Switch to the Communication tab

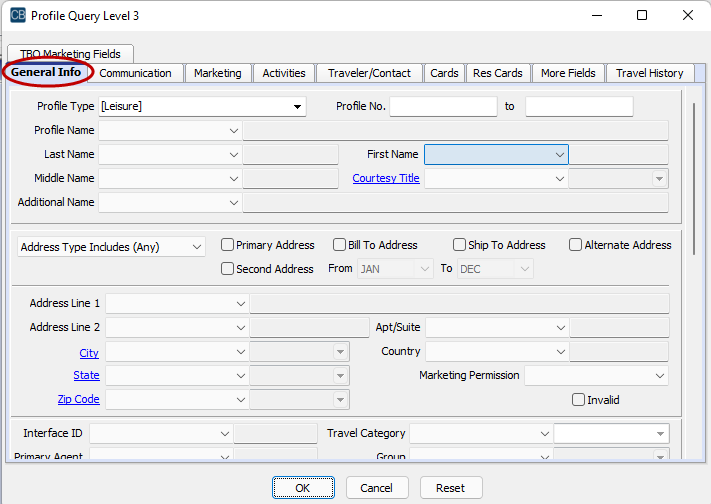click(136, 73)
